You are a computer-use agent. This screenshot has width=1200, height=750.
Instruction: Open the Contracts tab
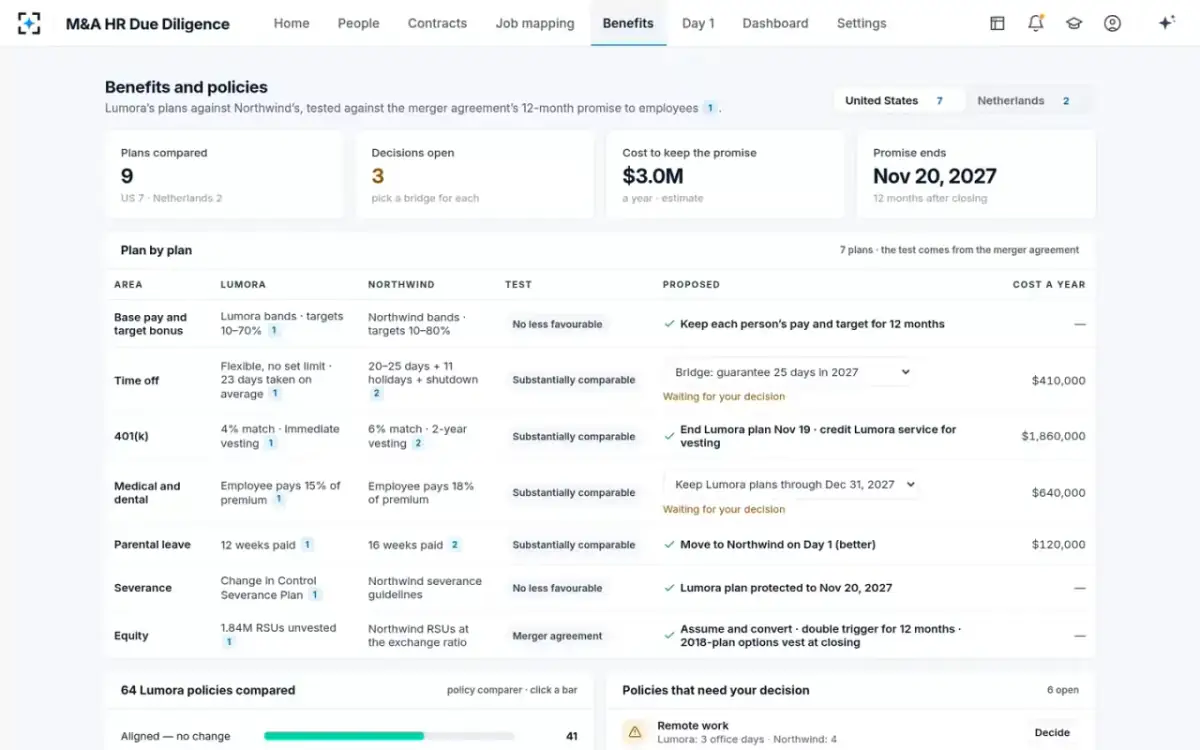point(437,23)
